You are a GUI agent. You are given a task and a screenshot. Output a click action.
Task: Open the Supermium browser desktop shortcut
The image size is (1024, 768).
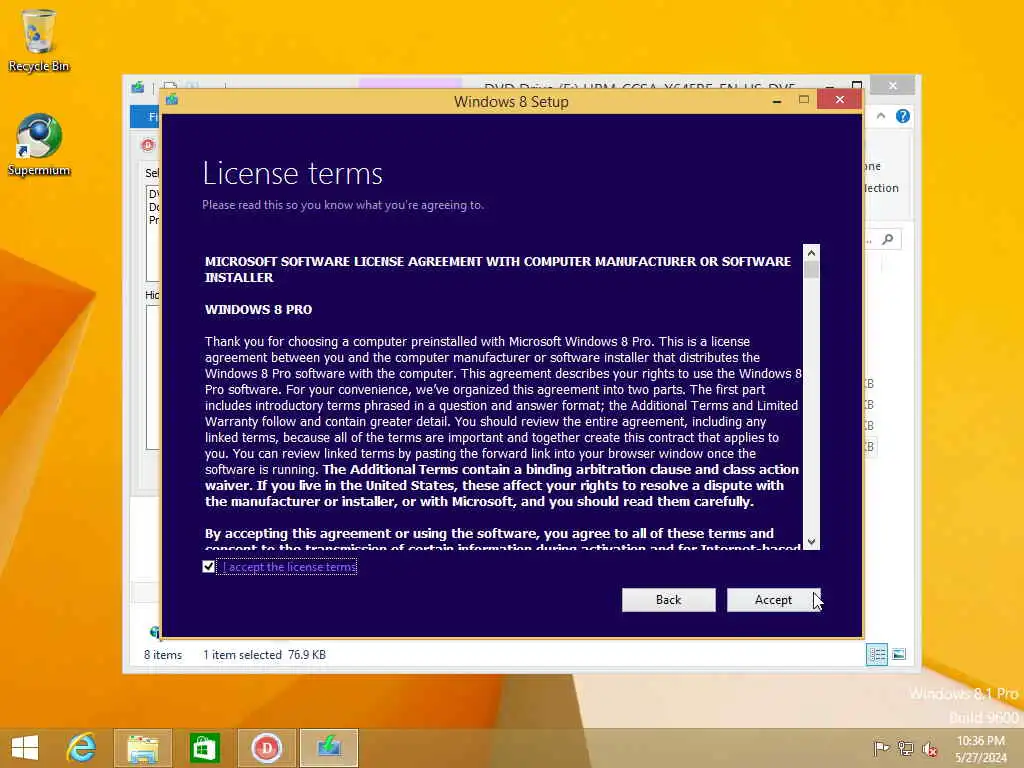pos(39,145)
